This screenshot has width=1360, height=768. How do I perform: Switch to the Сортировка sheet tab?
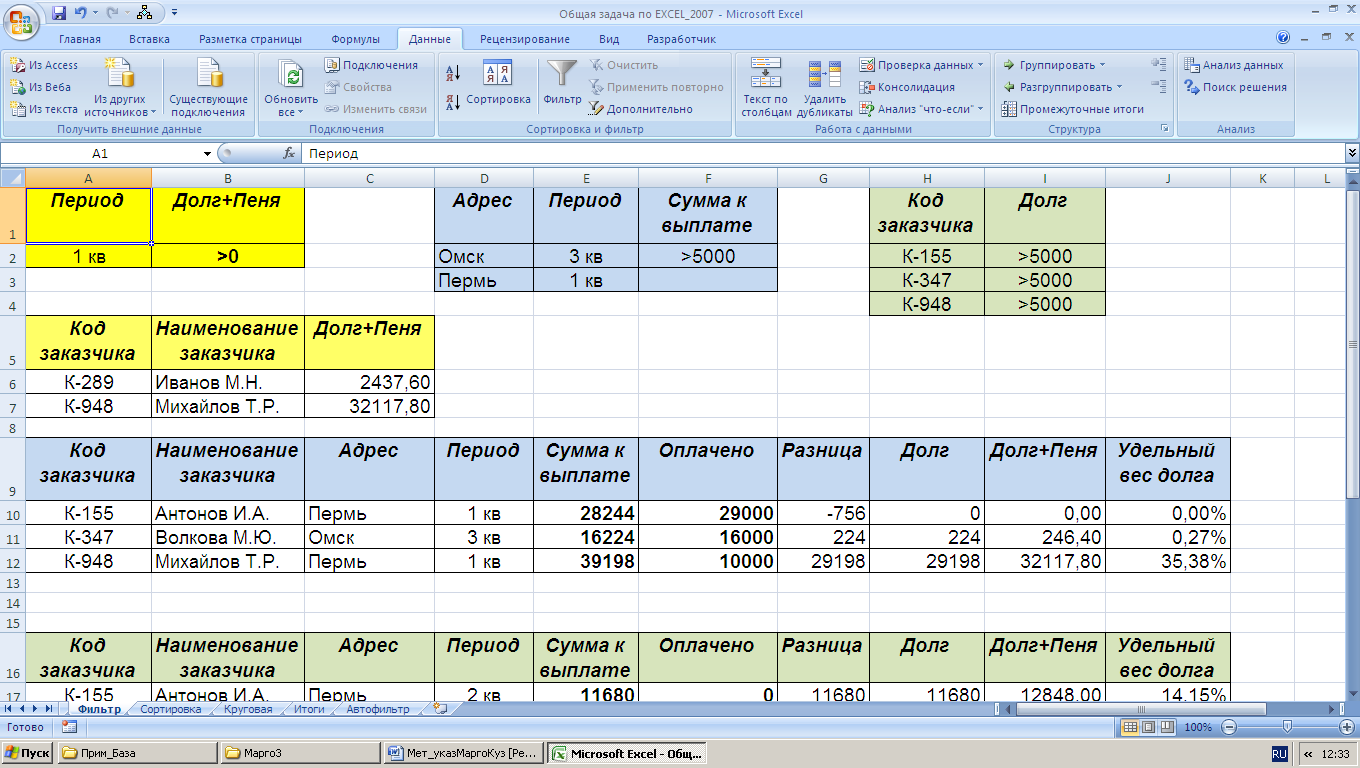tap(170, 709)
